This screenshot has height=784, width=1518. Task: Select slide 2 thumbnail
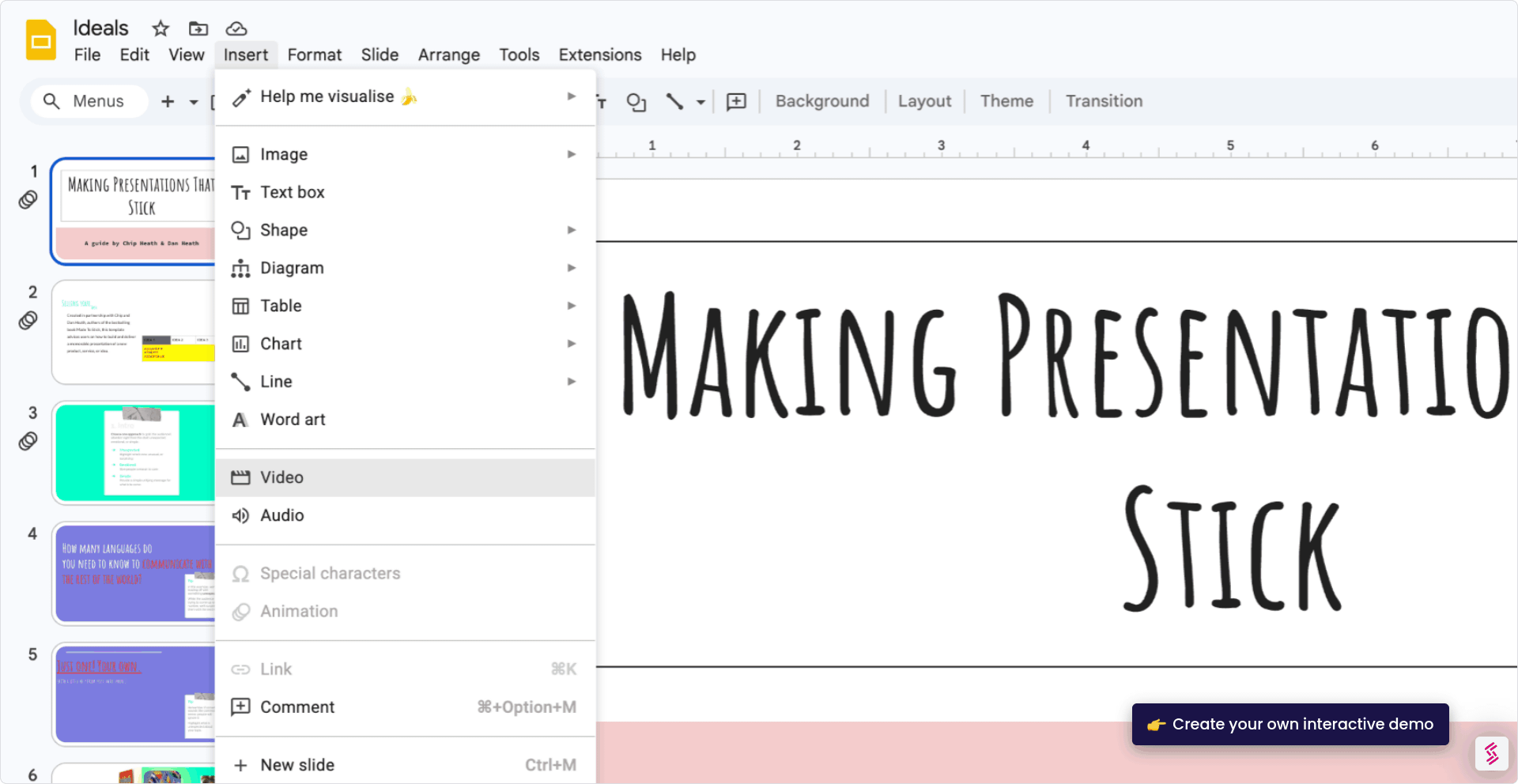click(x=134, y=332)
